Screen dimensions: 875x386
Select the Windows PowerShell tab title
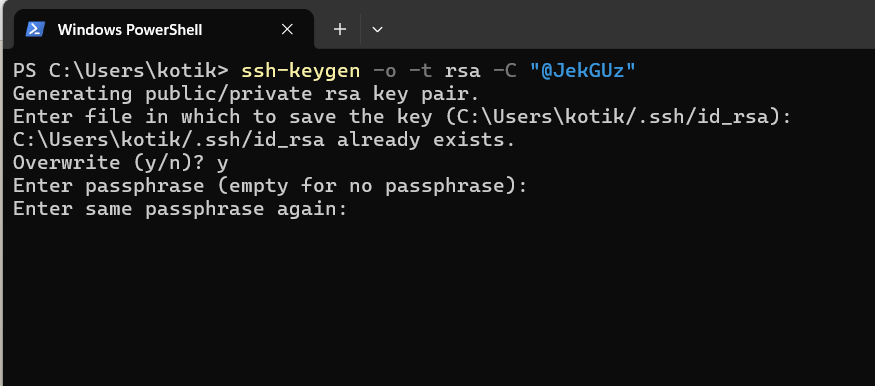pos(130,30)
